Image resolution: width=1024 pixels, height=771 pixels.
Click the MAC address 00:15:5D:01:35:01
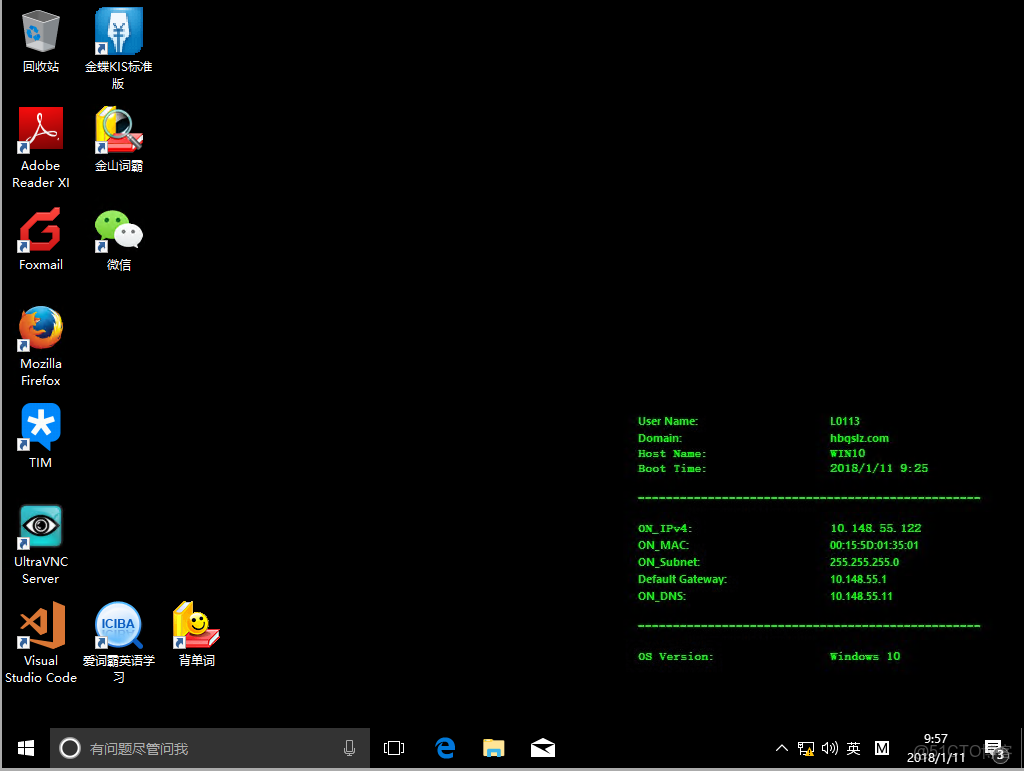click(874, 545)
